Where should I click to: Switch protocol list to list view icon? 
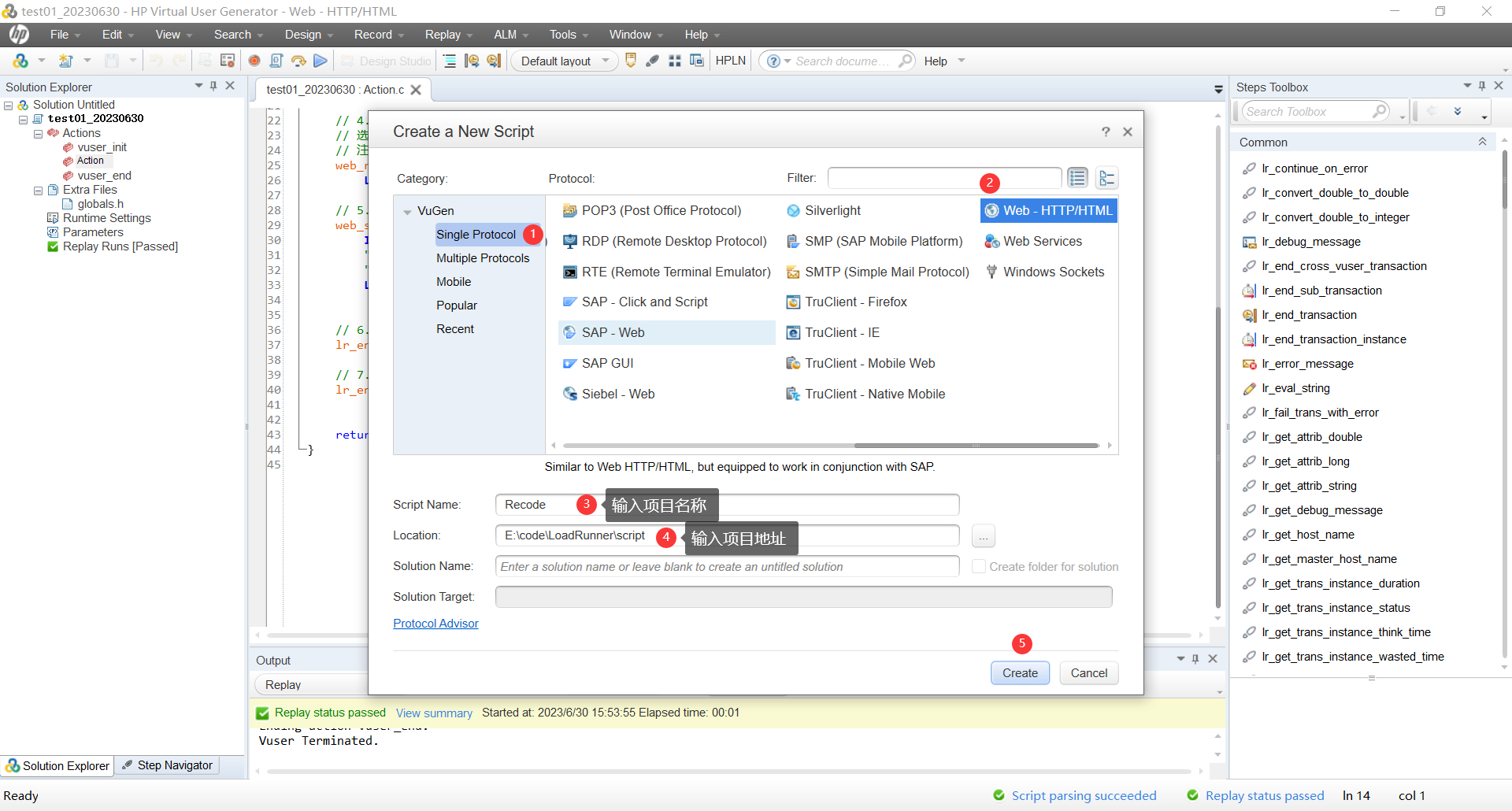tap(1077, 178)
